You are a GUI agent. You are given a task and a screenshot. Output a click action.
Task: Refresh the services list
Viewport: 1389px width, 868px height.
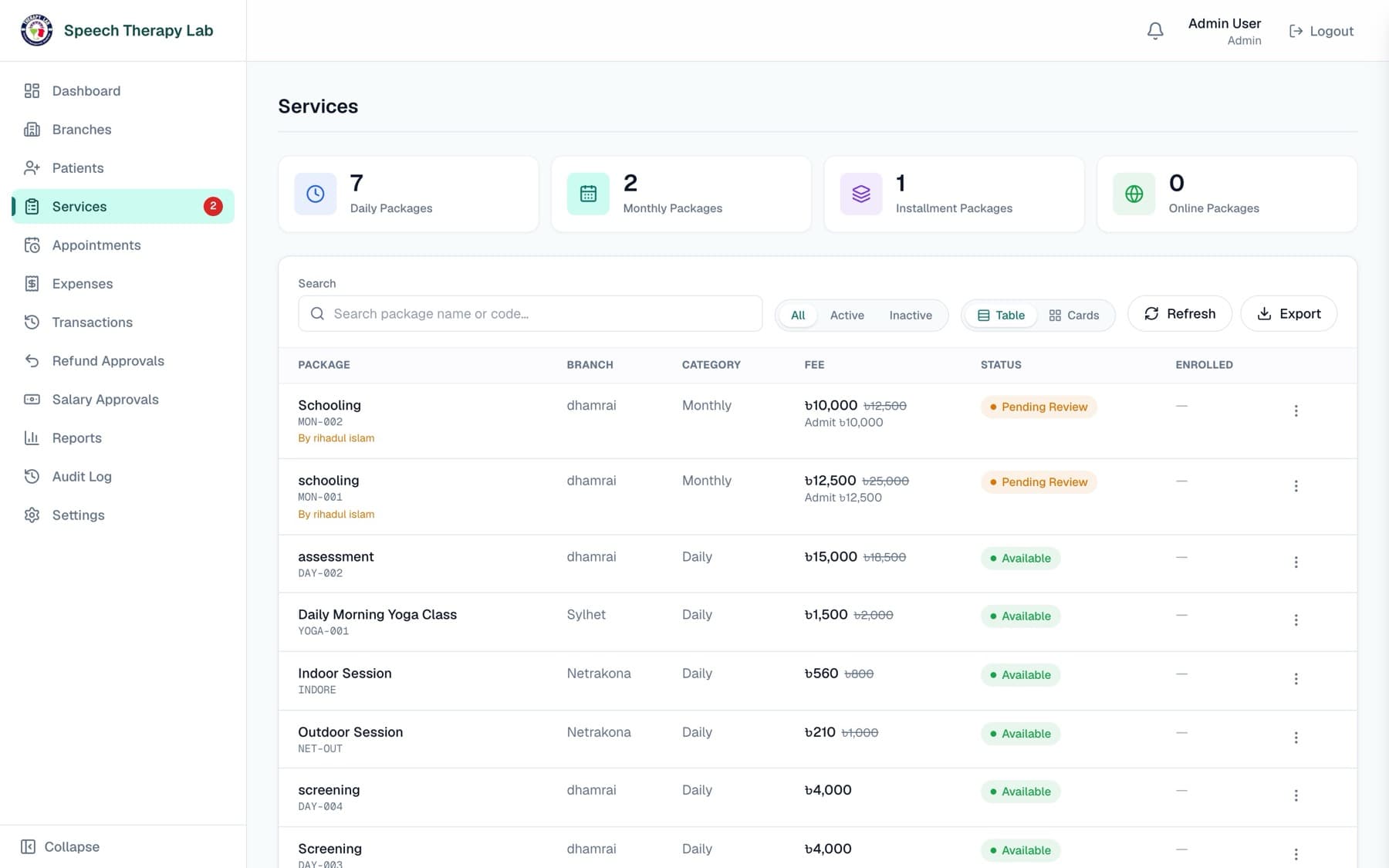[1180, 314]
